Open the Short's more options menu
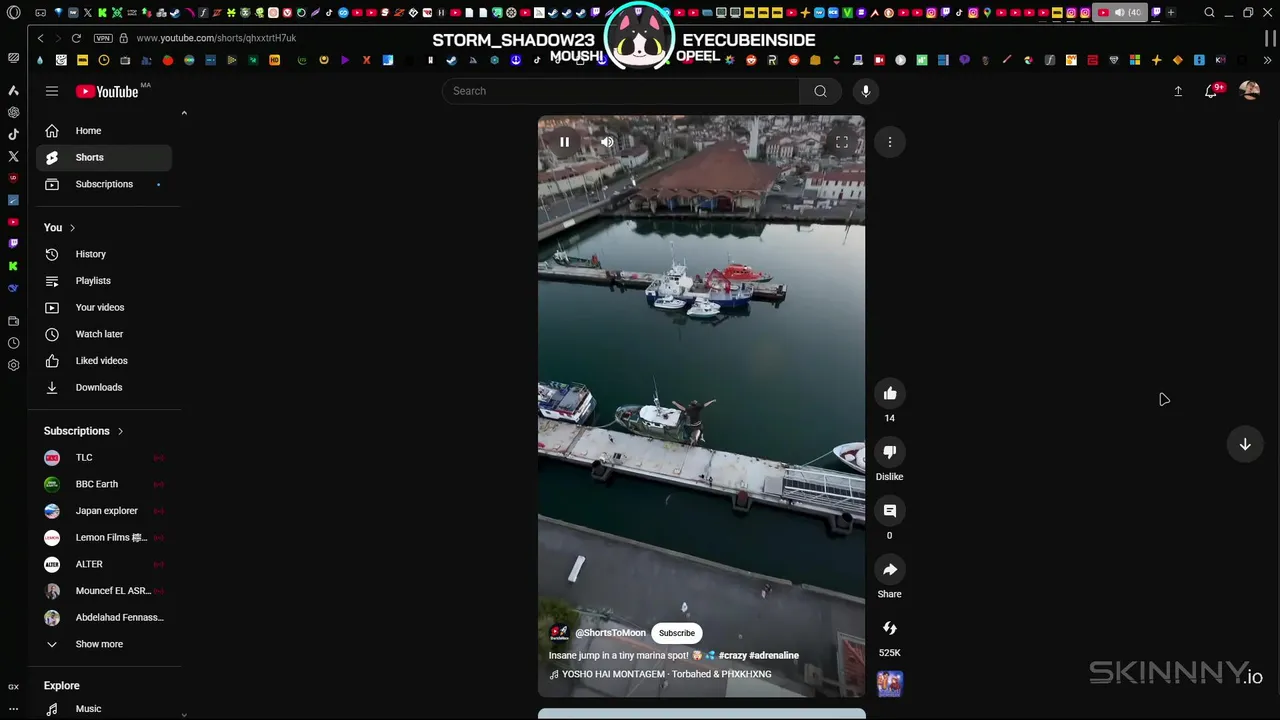The height and width of the screenshot is (720, 1280). coord(889,142)
